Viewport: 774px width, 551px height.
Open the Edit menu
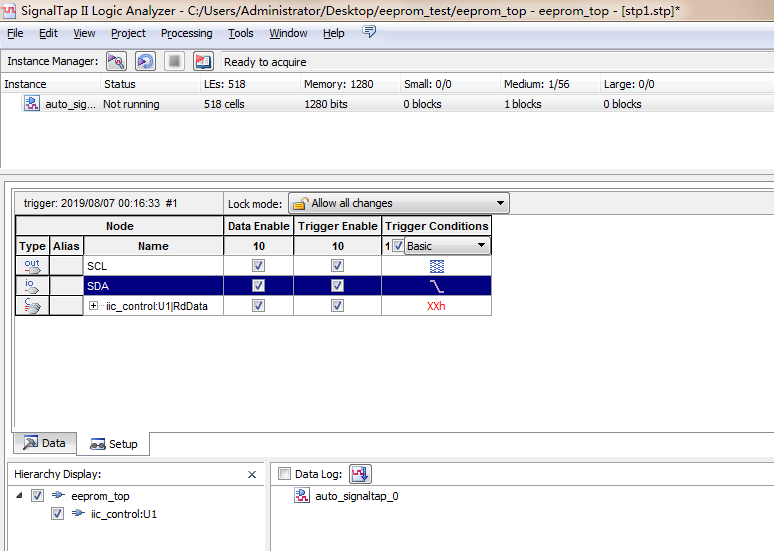[48, 33]
